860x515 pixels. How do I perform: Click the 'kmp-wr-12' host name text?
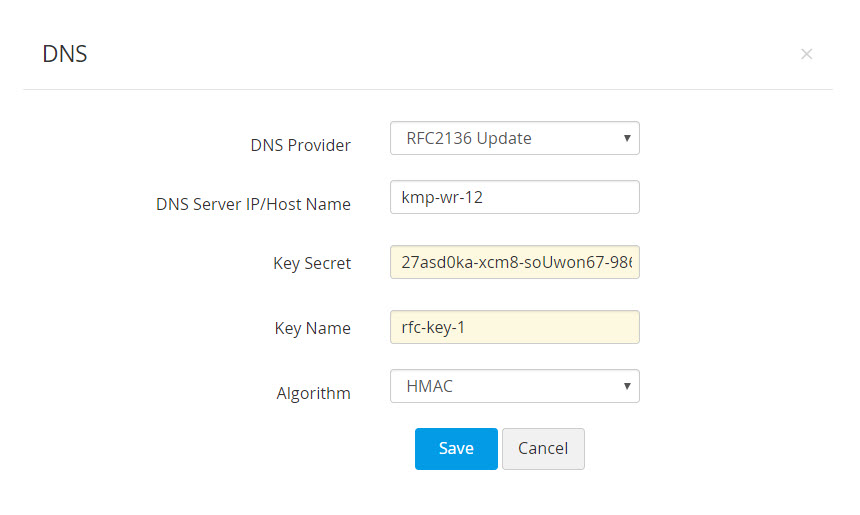pos(443,197)
